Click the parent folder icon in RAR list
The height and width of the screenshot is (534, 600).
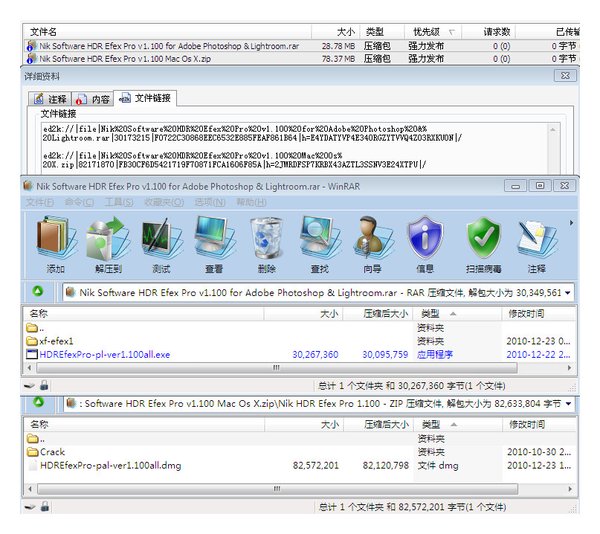coord(32,327)
